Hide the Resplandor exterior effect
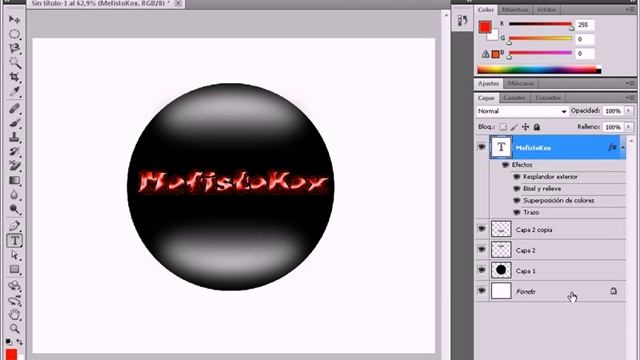This screenshot has width=640, height=360. coord(517,177)
